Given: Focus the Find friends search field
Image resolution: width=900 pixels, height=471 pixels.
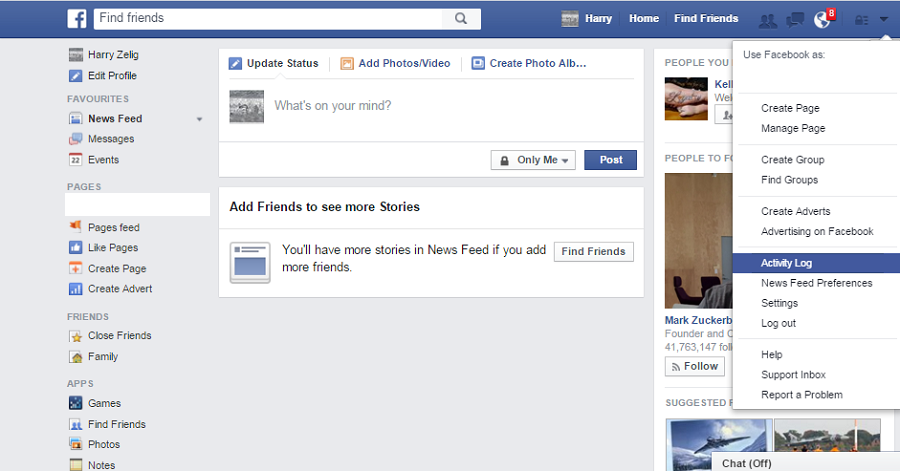Looking at the screenshot, I should 268,18.
